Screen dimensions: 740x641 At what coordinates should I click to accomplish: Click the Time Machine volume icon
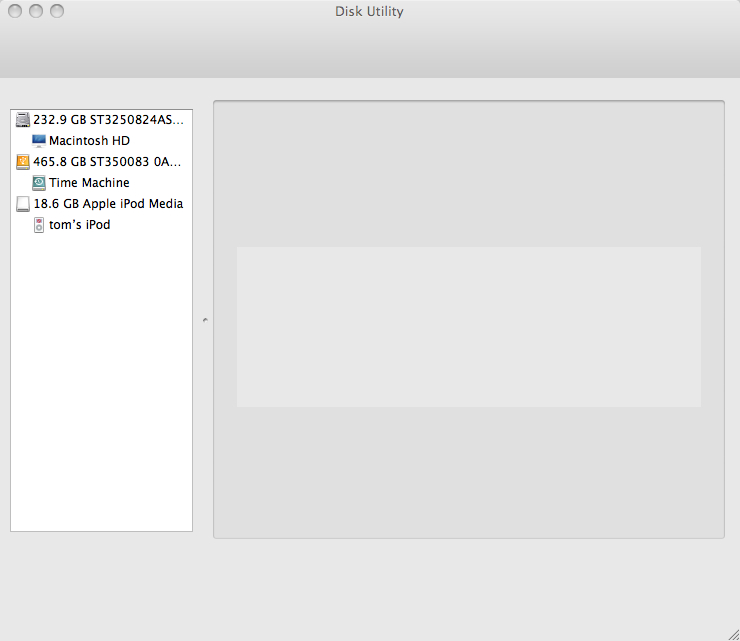[x=39, y=183]
